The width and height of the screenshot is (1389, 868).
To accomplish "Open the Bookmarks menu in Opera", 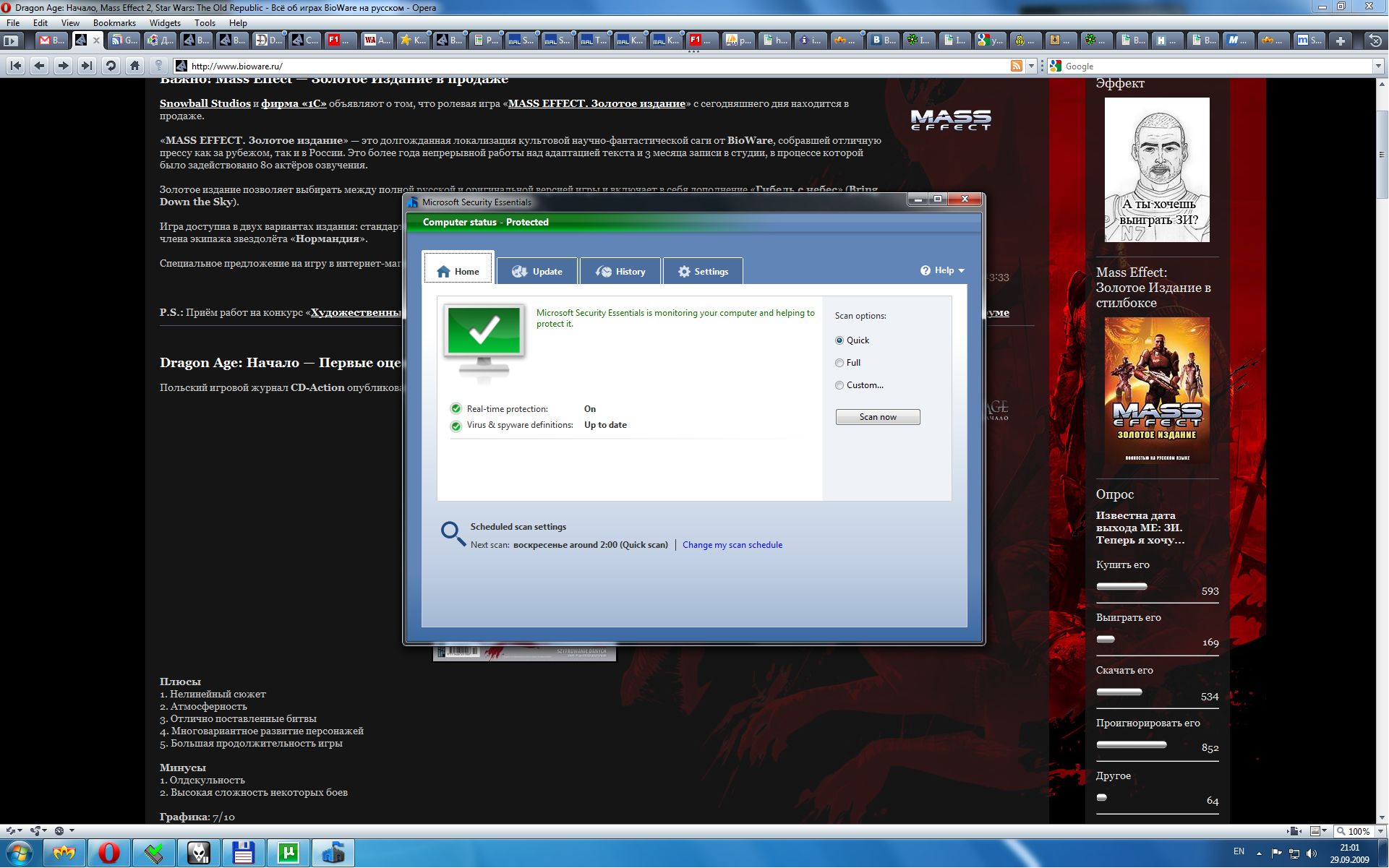I will click(x=114, y=23).
